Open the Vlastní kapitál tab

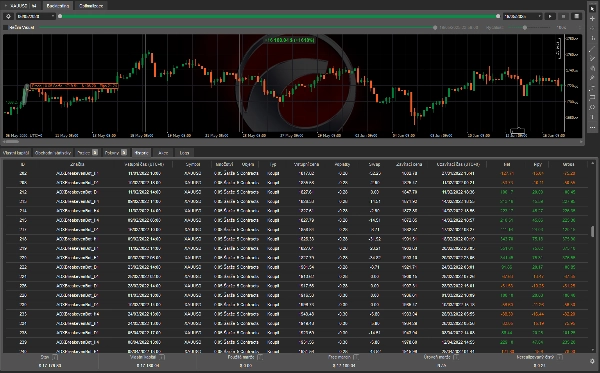[16, 153]
